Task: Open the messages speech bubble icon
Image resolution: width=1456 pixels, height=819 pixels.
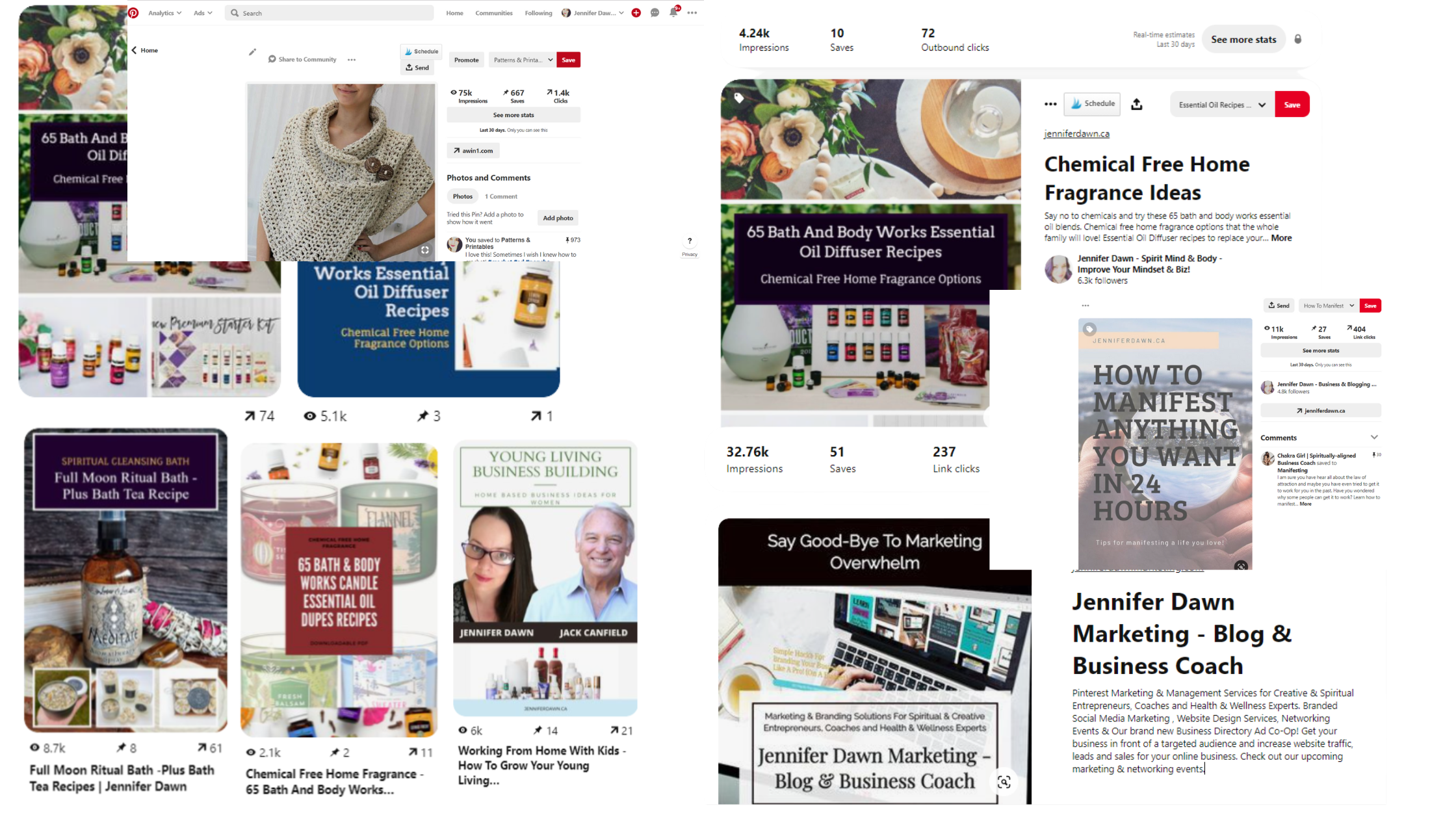Action: tap(655, 13)
